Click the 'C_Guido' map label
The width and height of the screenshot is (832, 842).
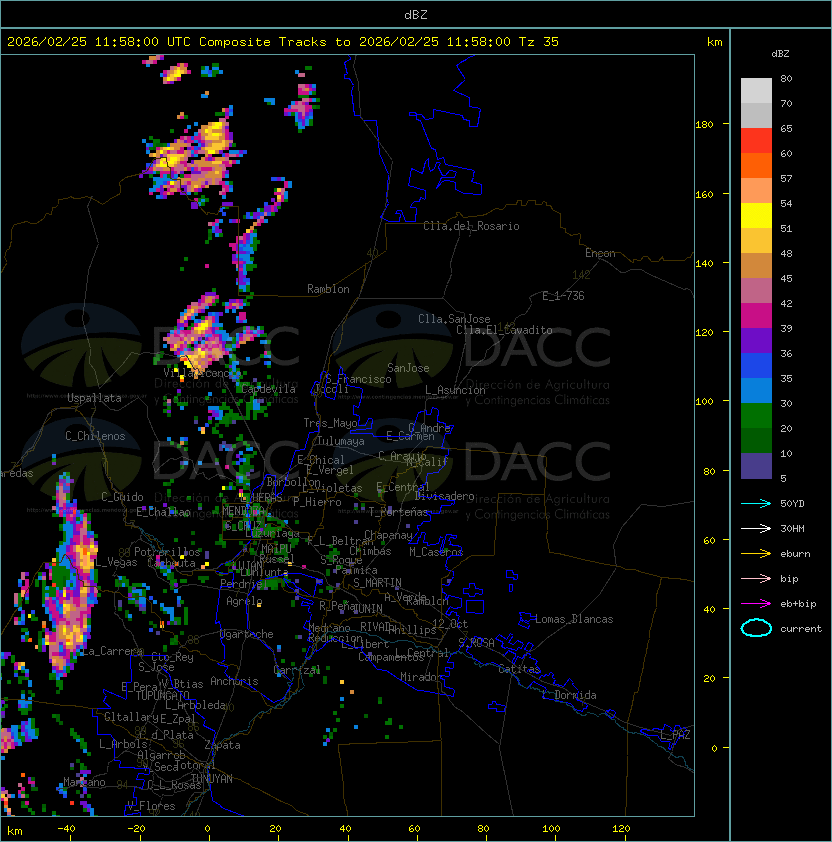[x=122, y=497]
